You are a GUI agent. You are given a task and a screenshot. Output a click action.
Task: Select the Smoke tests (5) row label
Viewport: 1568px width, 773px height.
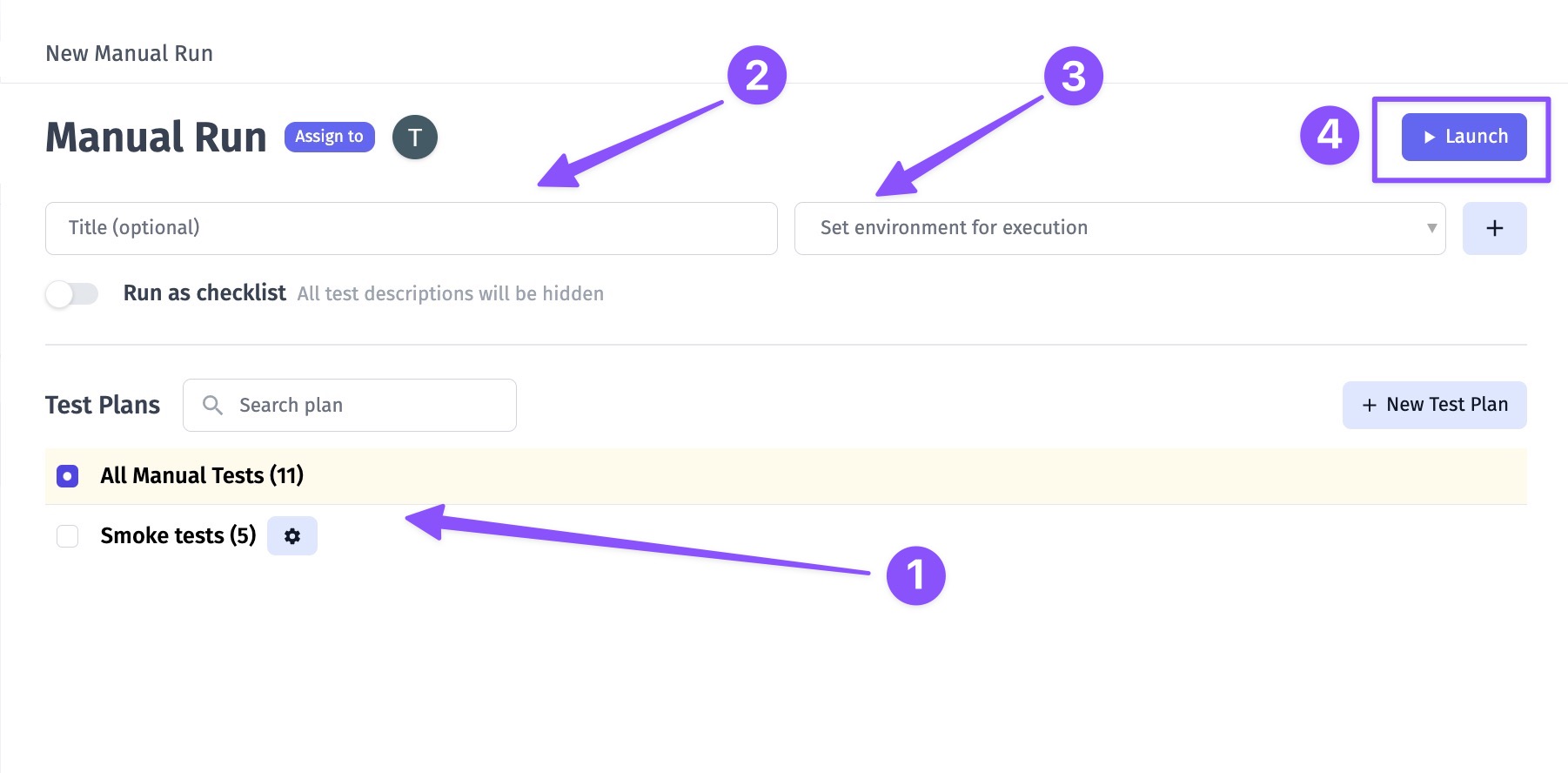point(178,535)
